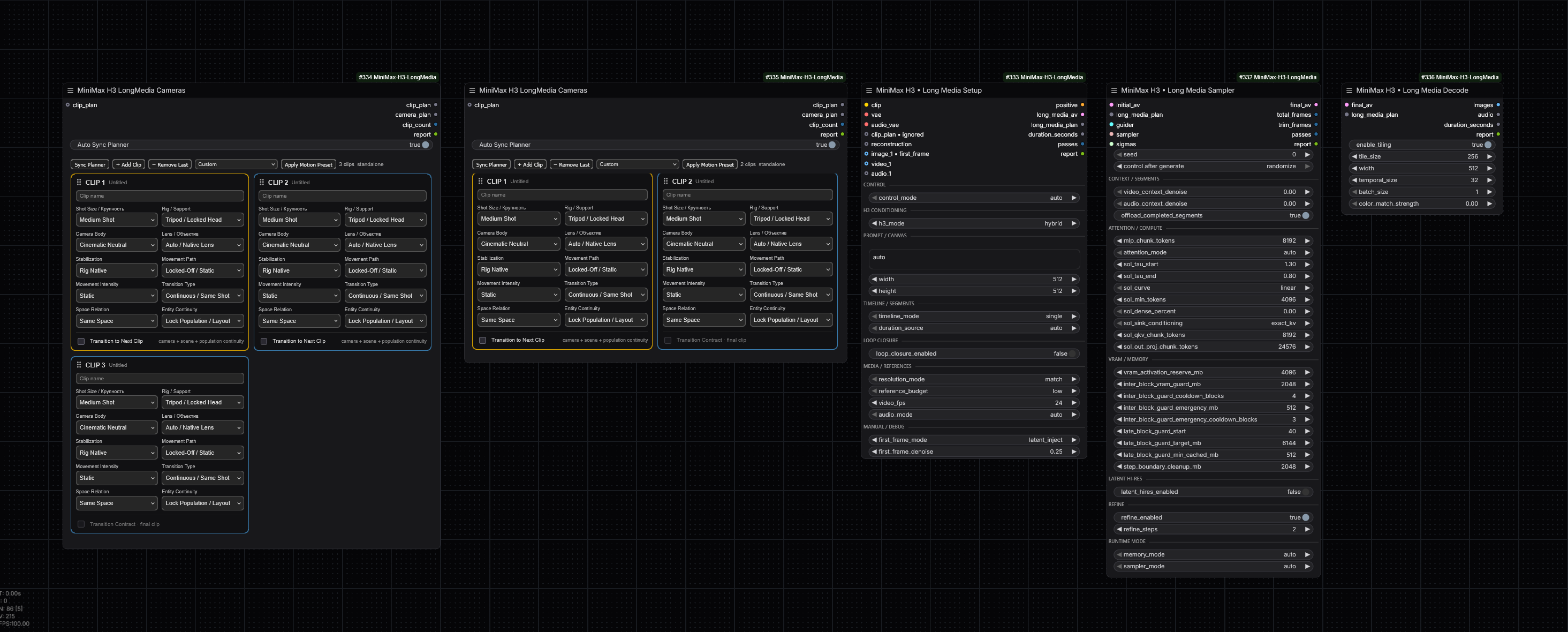The width and height of the screenshot is (1568, 632).
Task: Click Sync Planner button in node #335
Action: (x=491, y=164)
